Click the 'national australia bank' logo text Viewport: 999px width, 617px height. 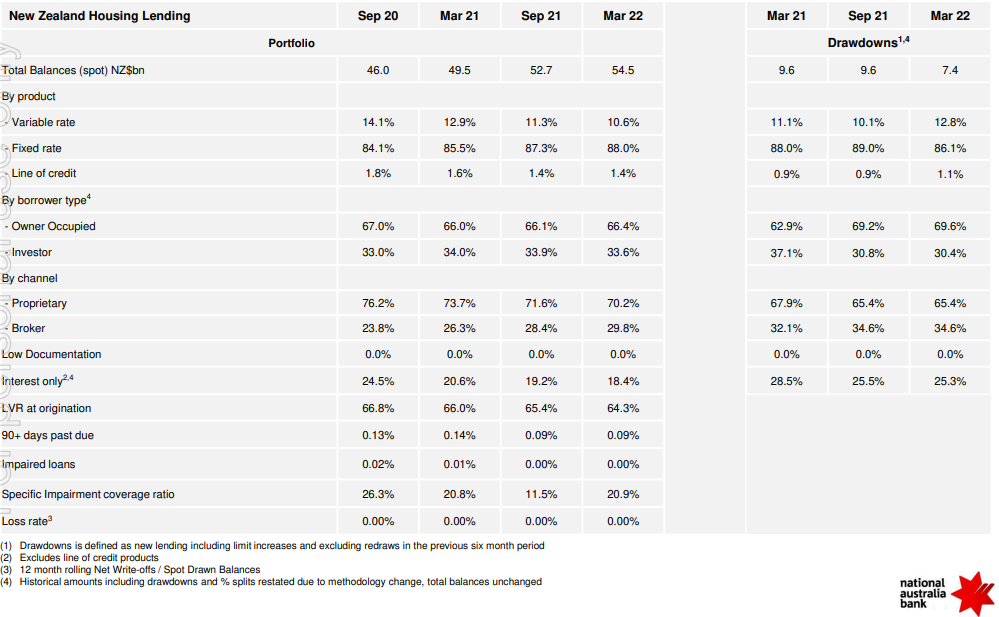point(923,592)
